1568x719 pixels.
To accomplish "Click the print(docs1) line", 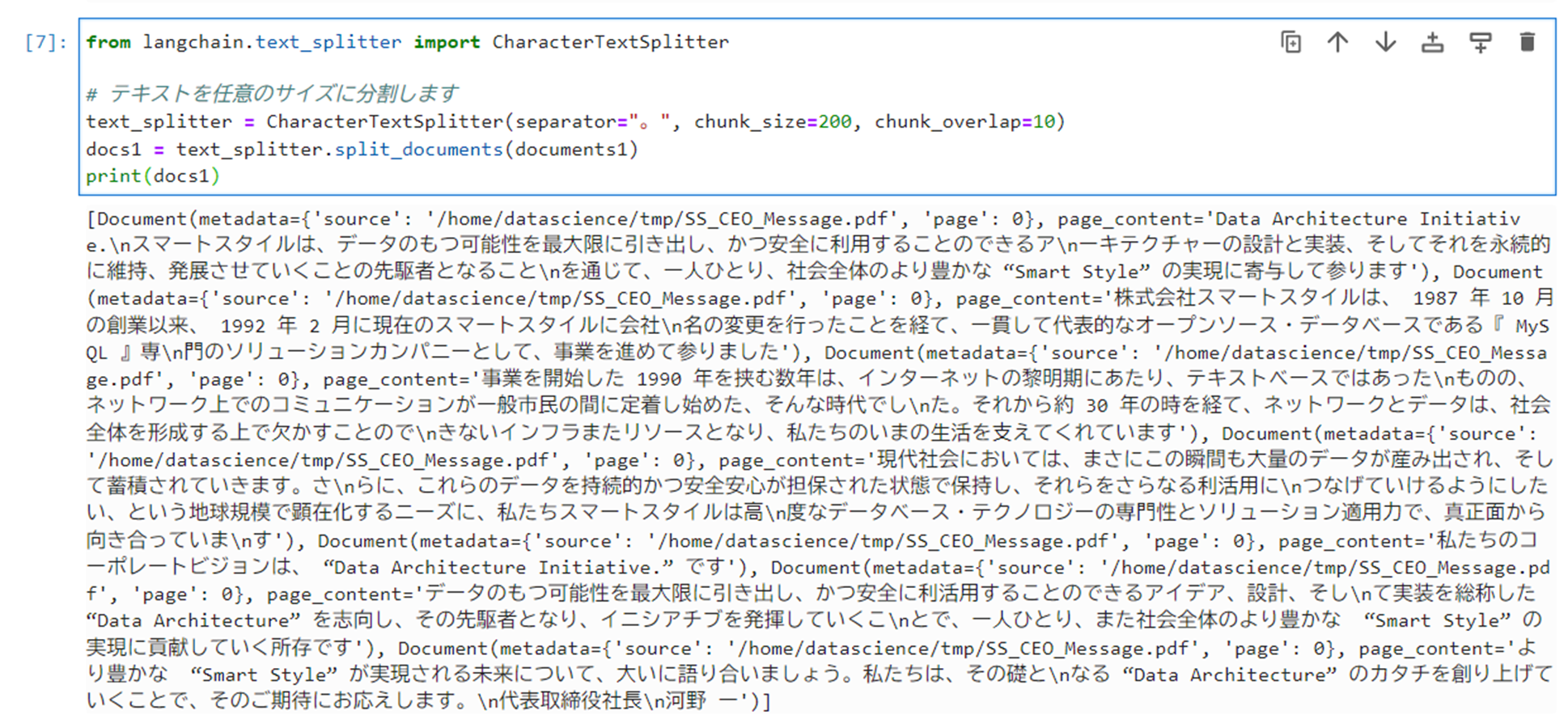I will [153, 176].
